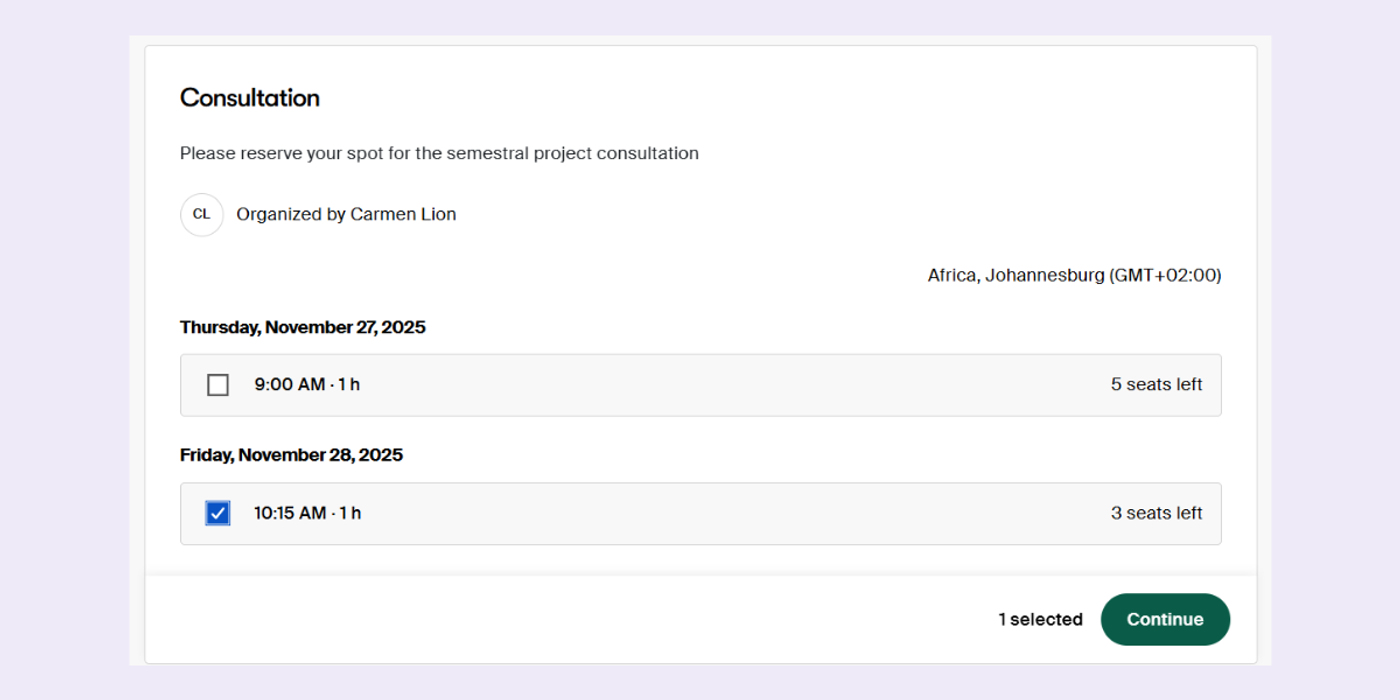Click the Organized by Carmen Lion link
1400x700 pixels.
(x=346, y=214)
